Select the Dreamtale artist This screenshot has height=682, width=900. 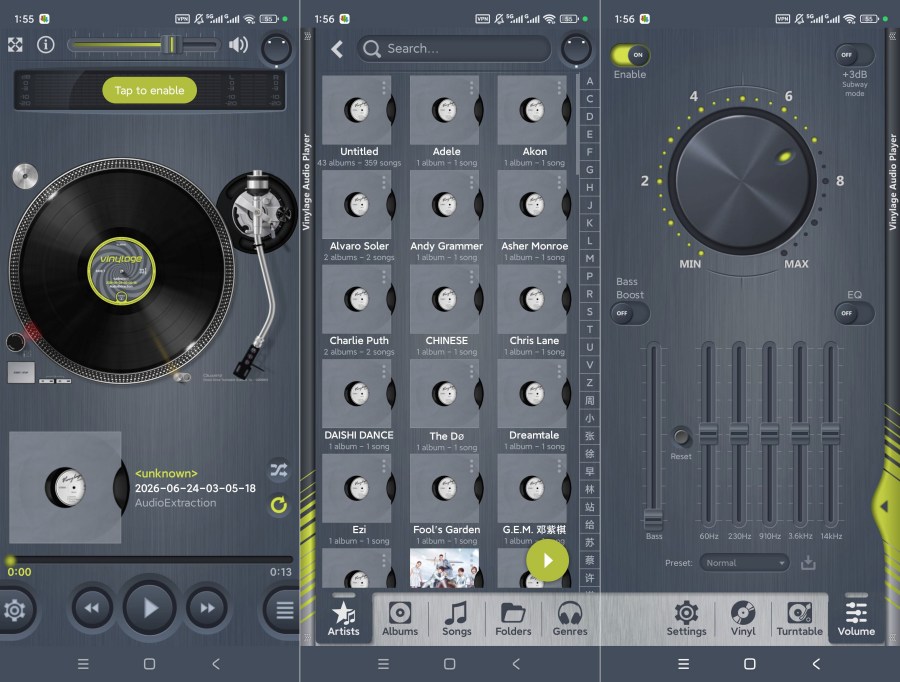click(534, 405)
